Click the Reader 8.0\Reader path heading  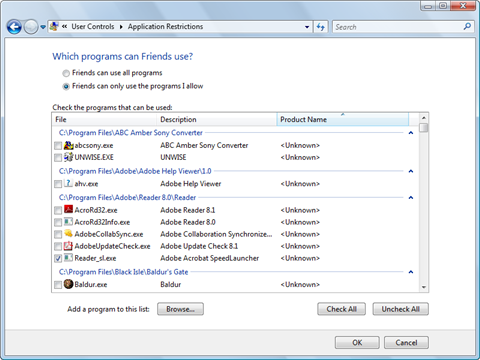pos(127,197)
